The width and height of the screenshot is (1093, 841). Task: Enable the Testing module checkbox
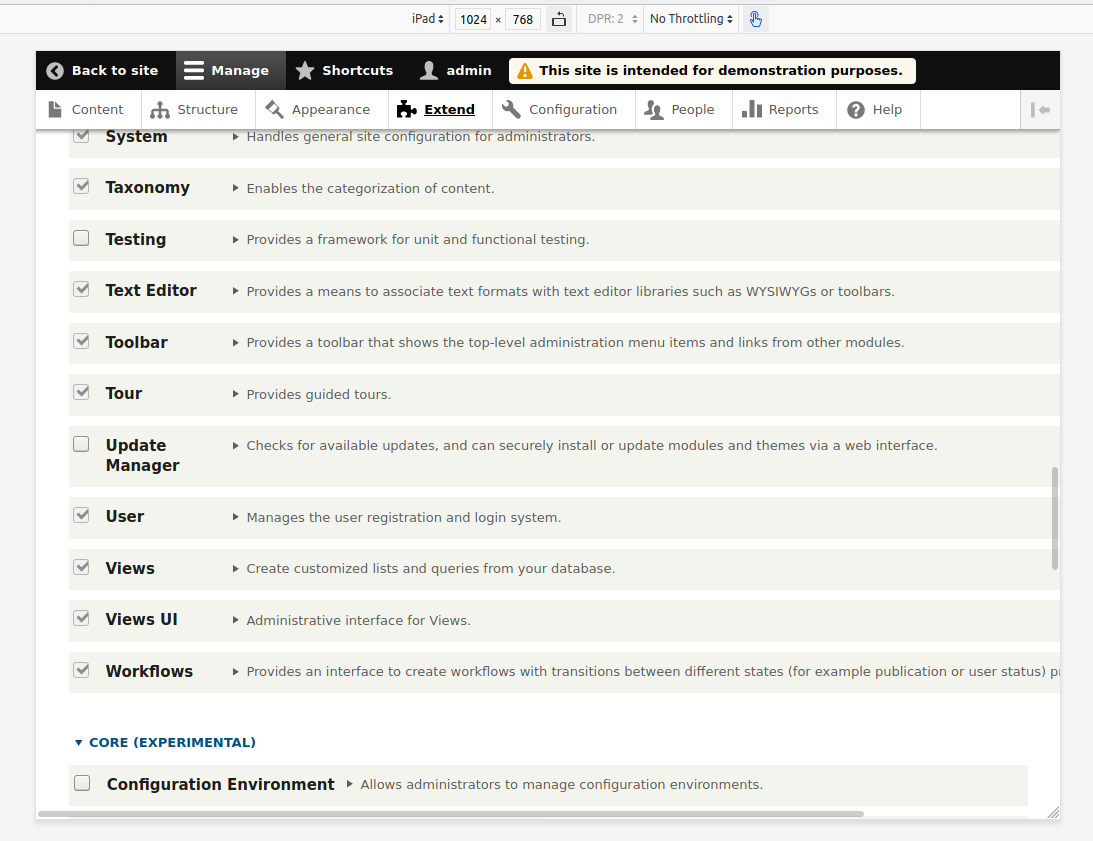[x=81, y=238]
